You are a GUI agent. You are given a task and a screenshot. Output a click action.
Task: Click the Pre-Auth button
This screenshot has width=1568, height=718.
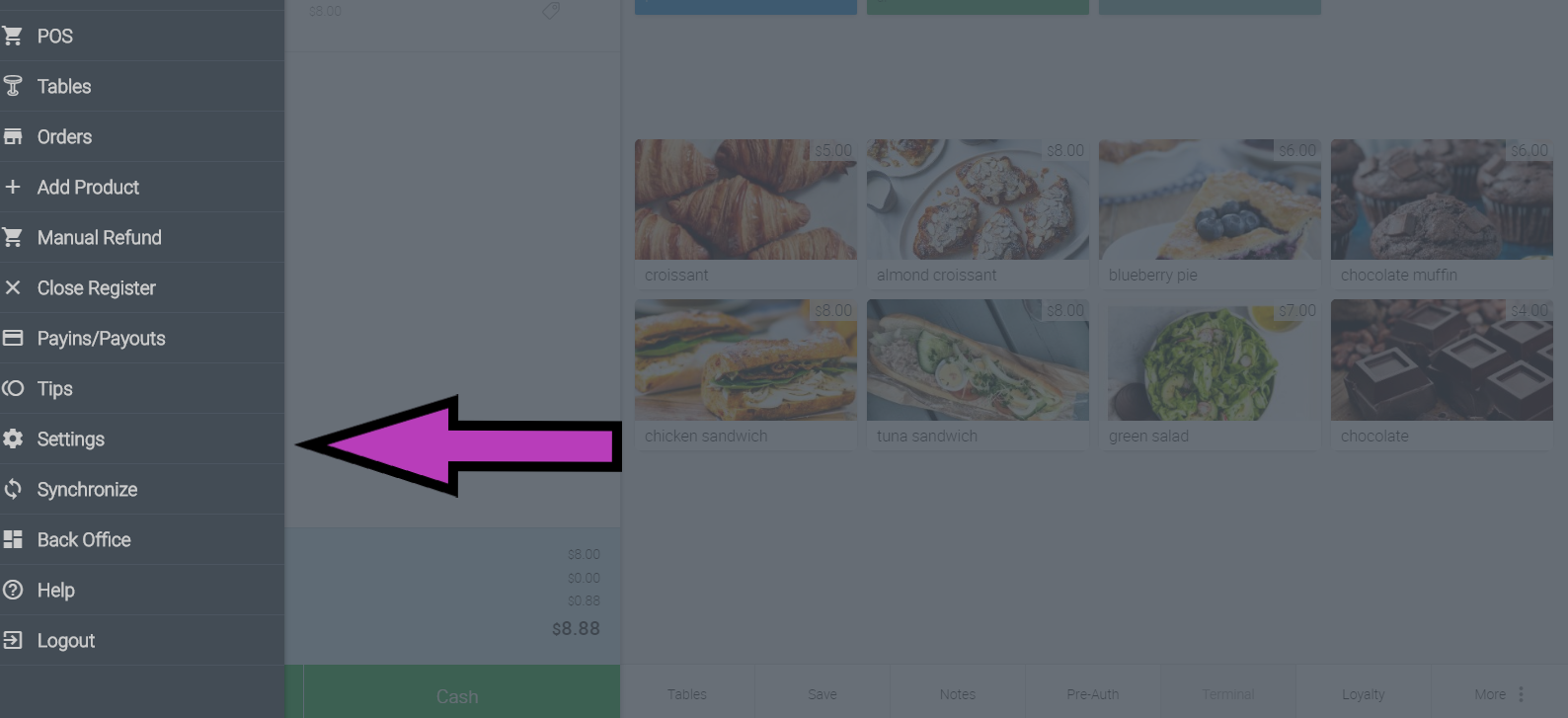(1092, 694)
